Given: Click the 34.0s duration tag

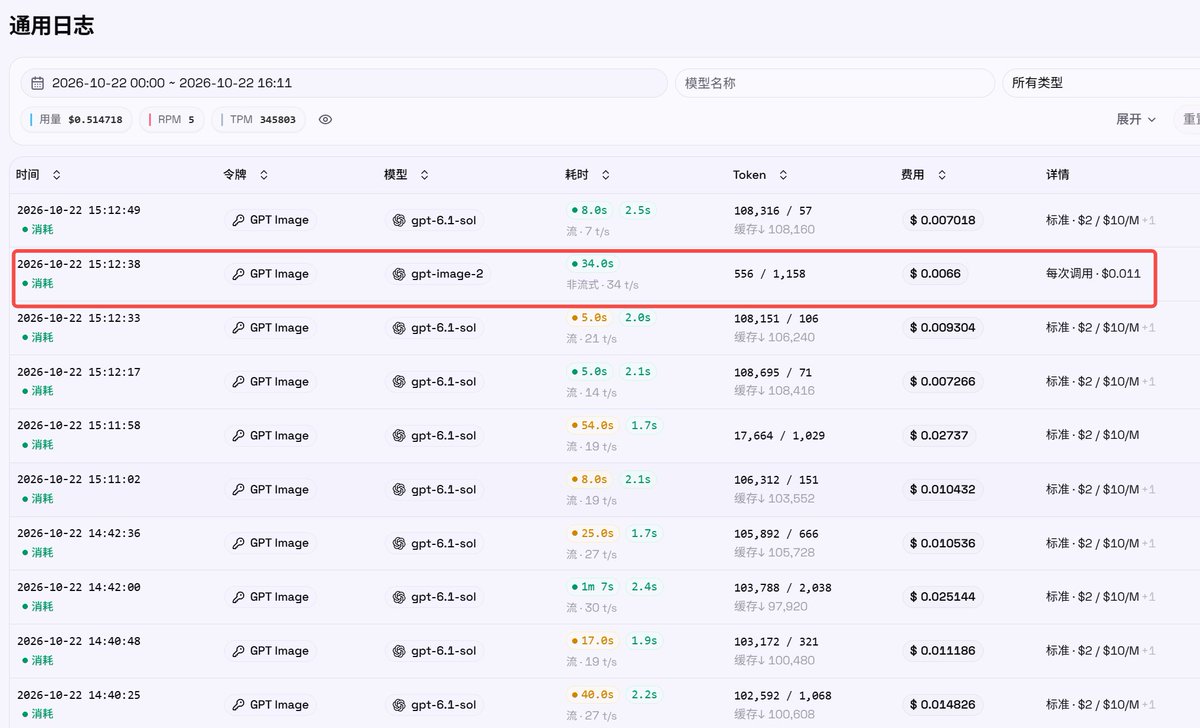Looking at the screenshot, I should click(592, 264).
